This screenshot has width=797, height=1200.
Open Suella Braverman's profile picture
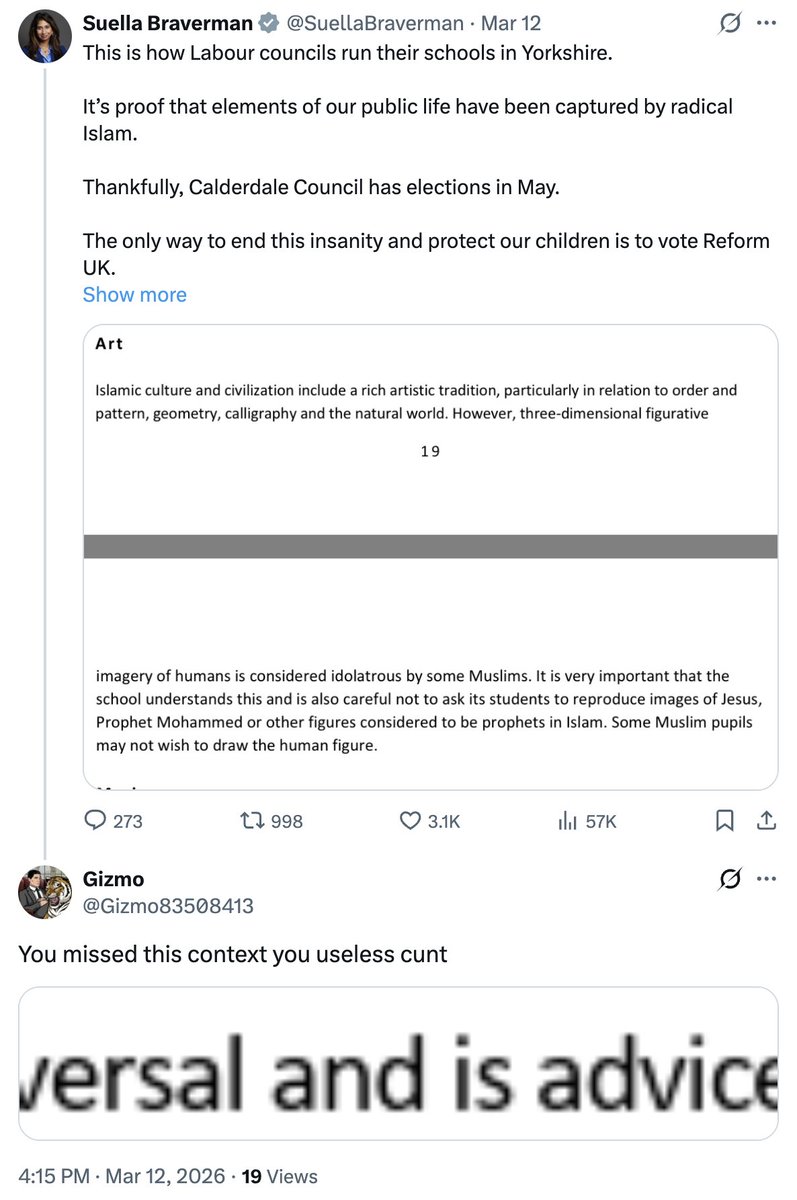tap(43, 36)
